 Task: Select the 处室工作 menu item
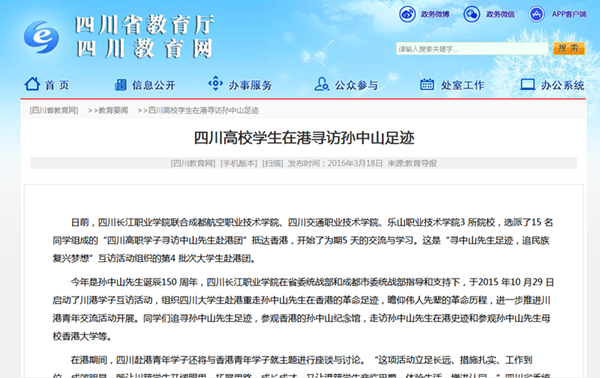[462, 85]
